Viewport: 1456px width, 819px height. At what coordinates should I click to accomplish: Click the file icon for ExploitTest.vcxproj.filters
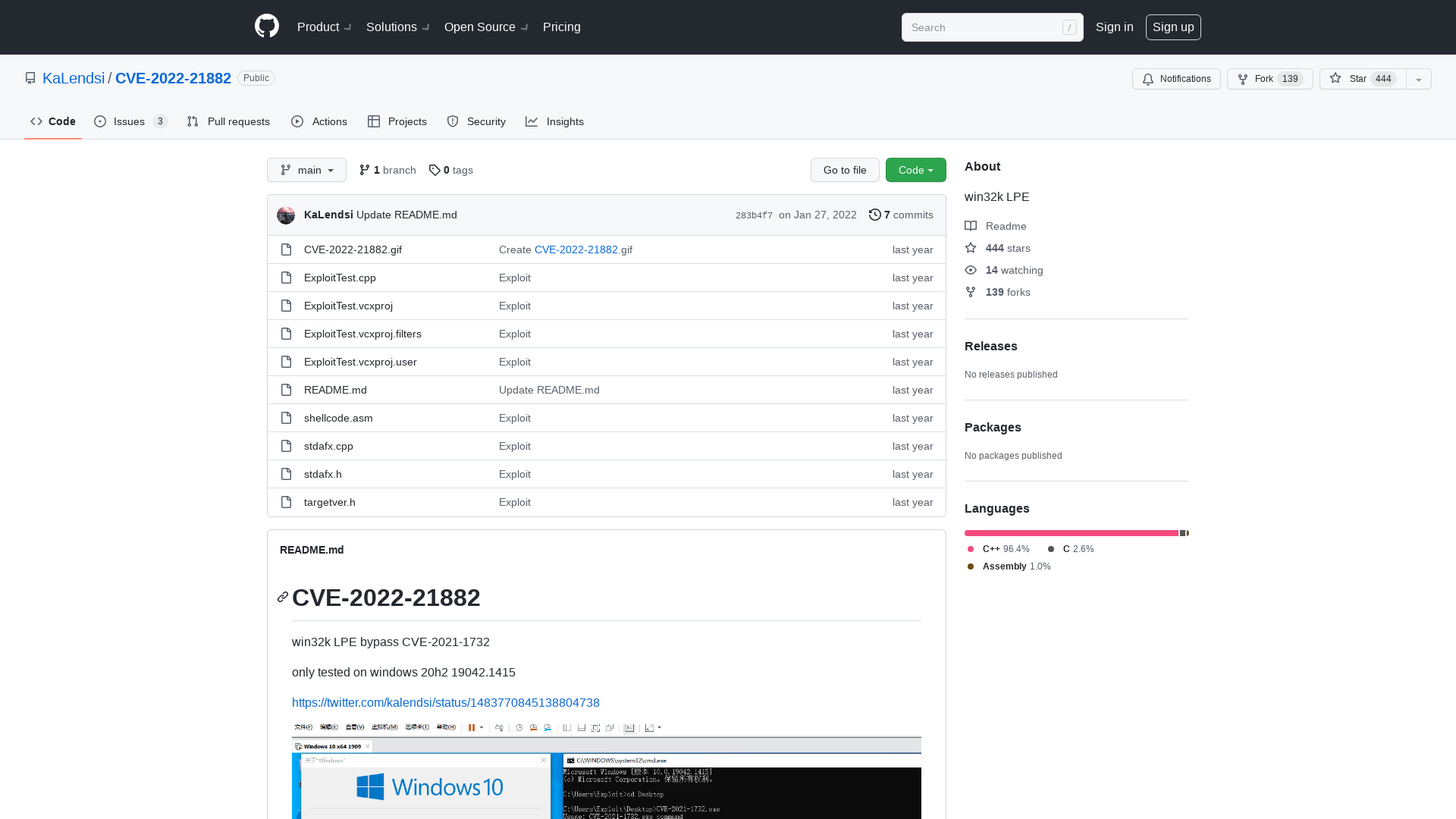[286, 334]
